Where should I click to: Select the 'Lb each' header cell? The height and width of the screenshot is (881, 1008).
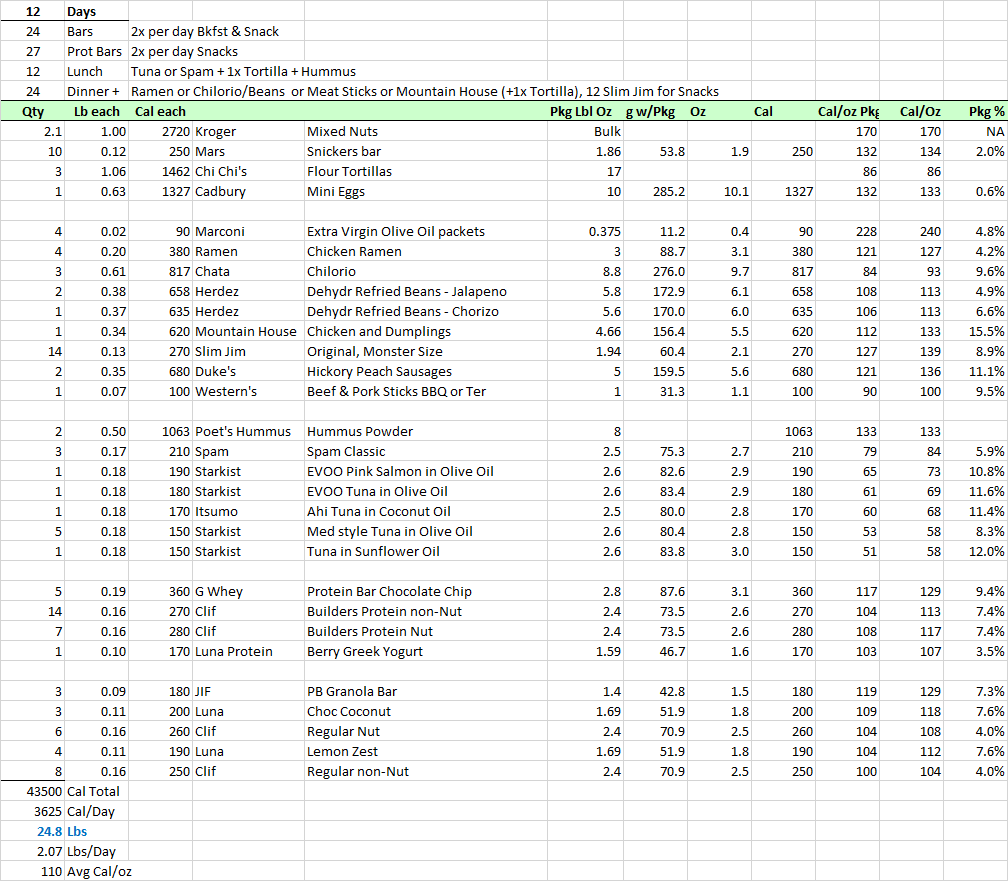click(x=97, y=111)
